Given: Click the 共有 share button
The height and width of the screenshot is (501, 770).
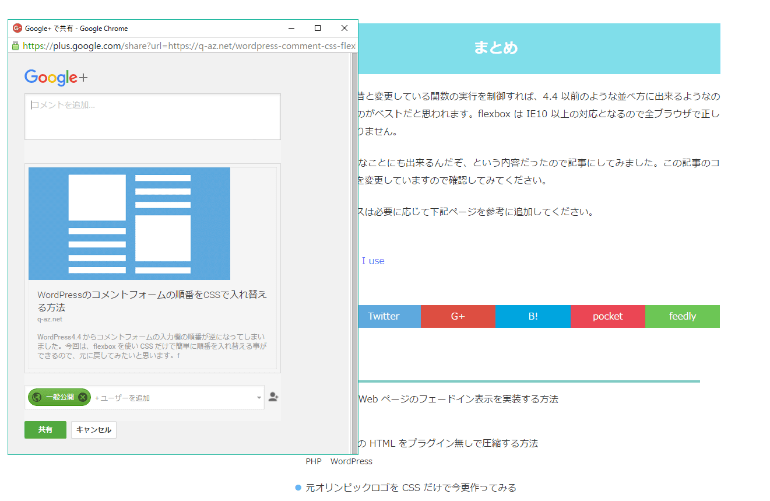Looking at the screenshot, I should point(45,430).
